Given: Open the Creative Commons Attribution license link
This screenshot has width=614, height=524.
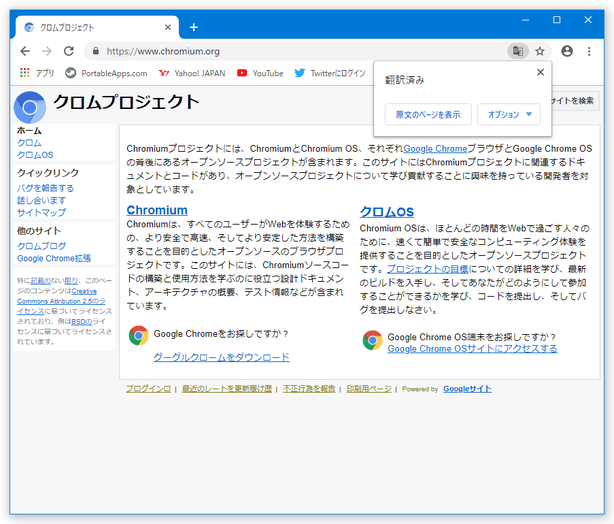Looking at the screenshot, I should 61,301.
